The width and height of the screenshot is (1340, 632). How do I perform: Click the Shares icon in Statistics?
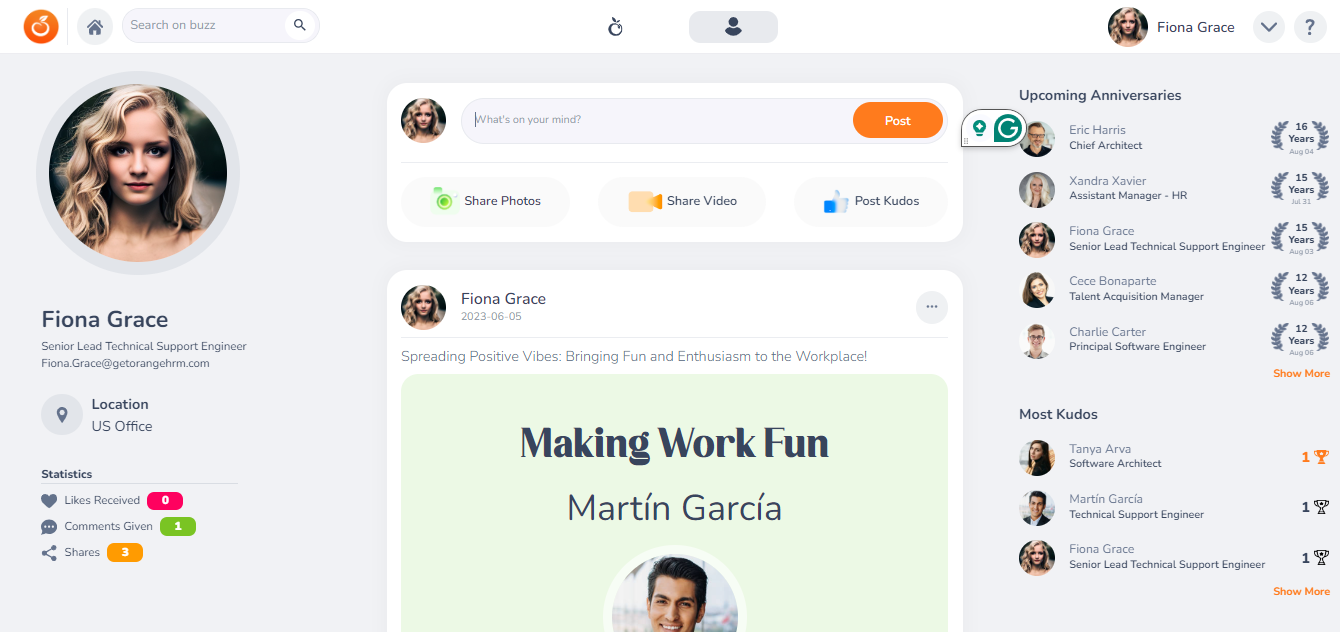(x=49, y=553)
